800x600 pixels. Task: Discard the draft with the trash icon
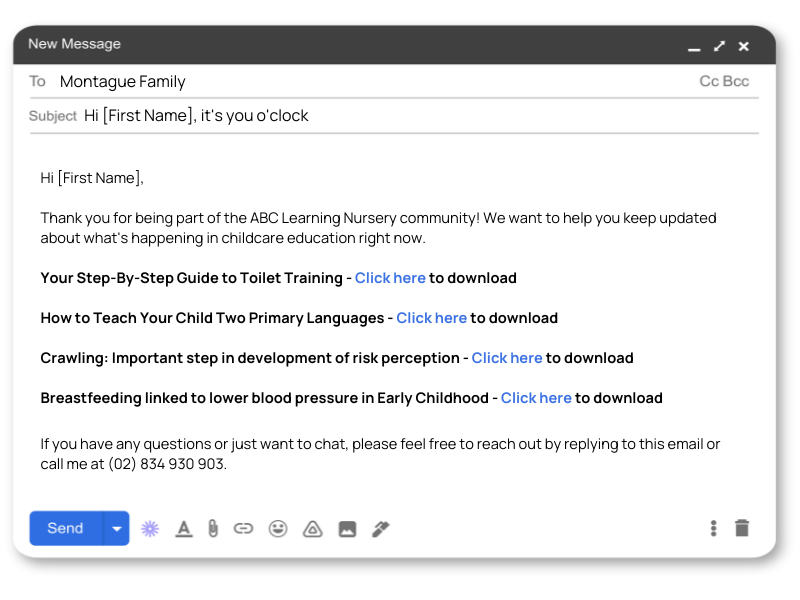742,528
